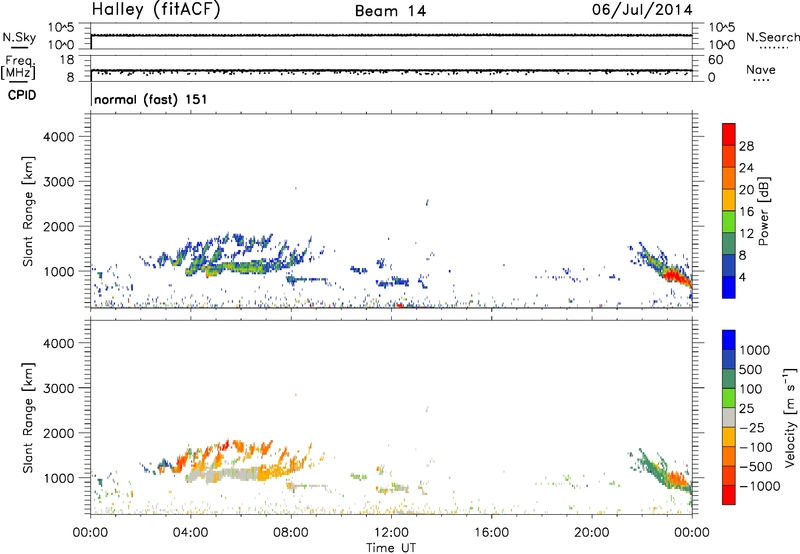This screenshot has height=554, width=800.
Task: Click the "CPID" row label
Action: (x=22, y=95)
